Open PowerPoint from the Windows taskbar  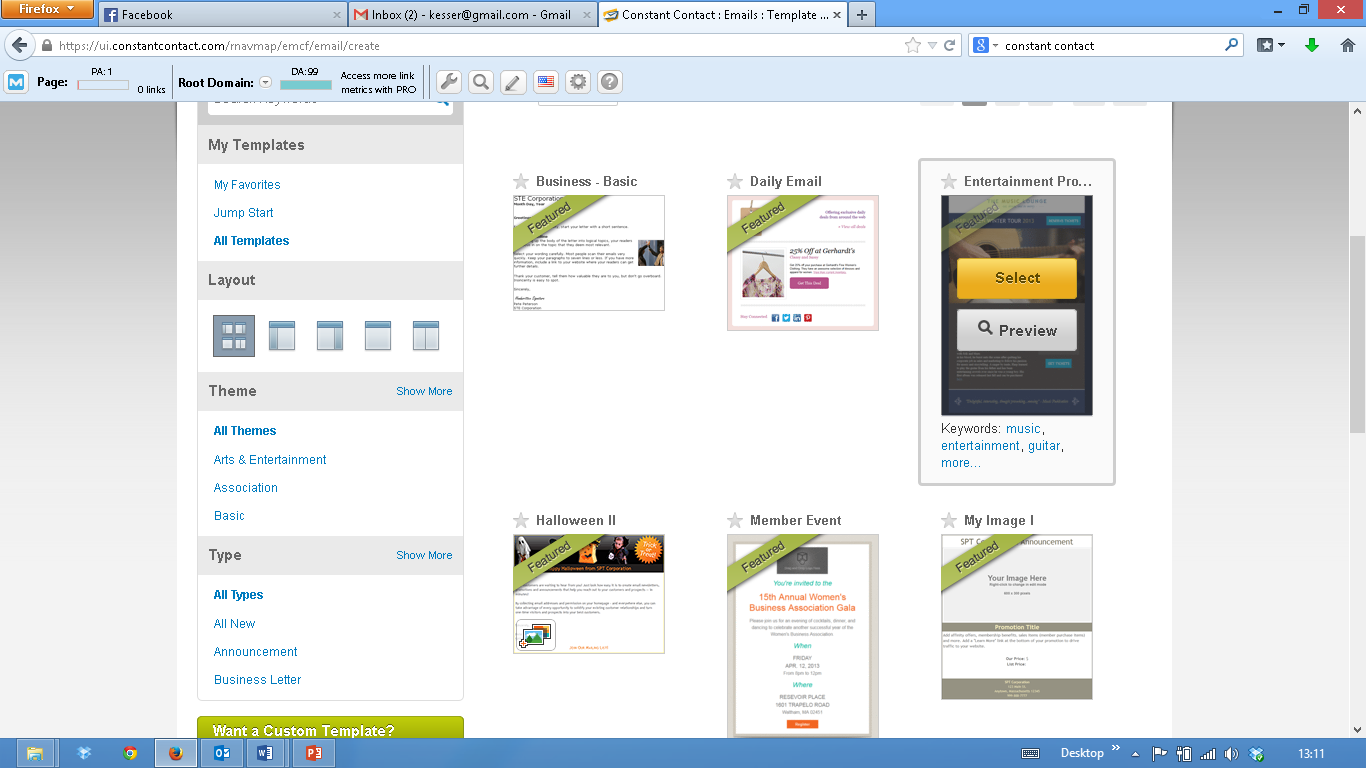313,753
